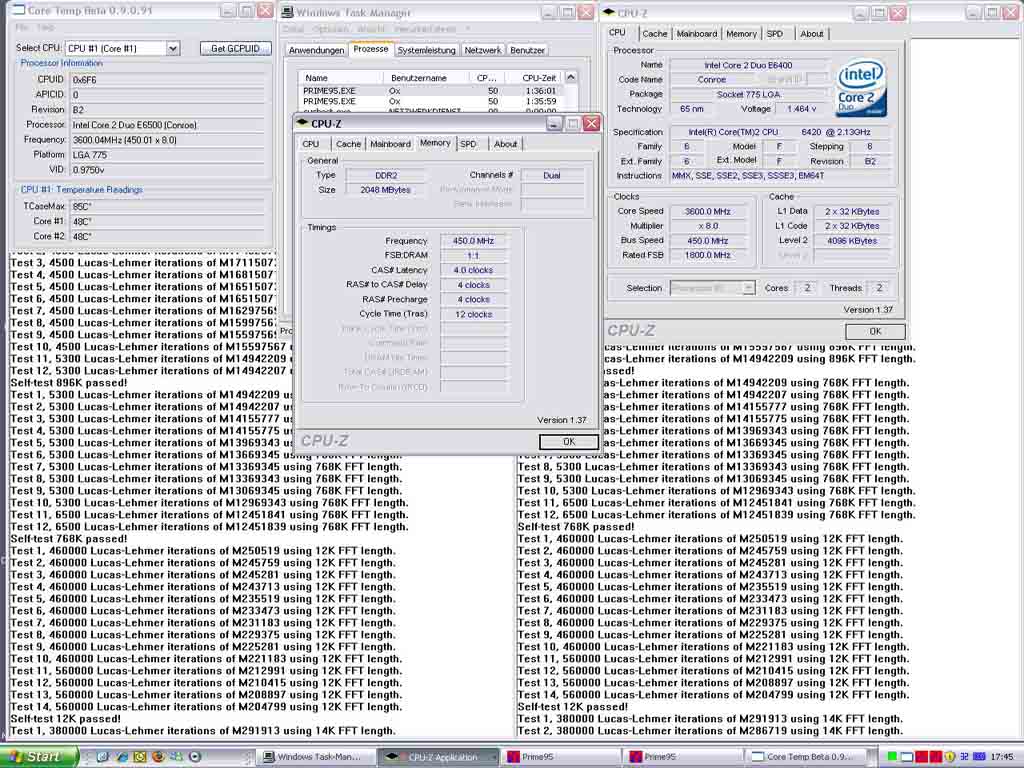Select PRIME95.EXE row with time 1:36:01

(430, 91)
